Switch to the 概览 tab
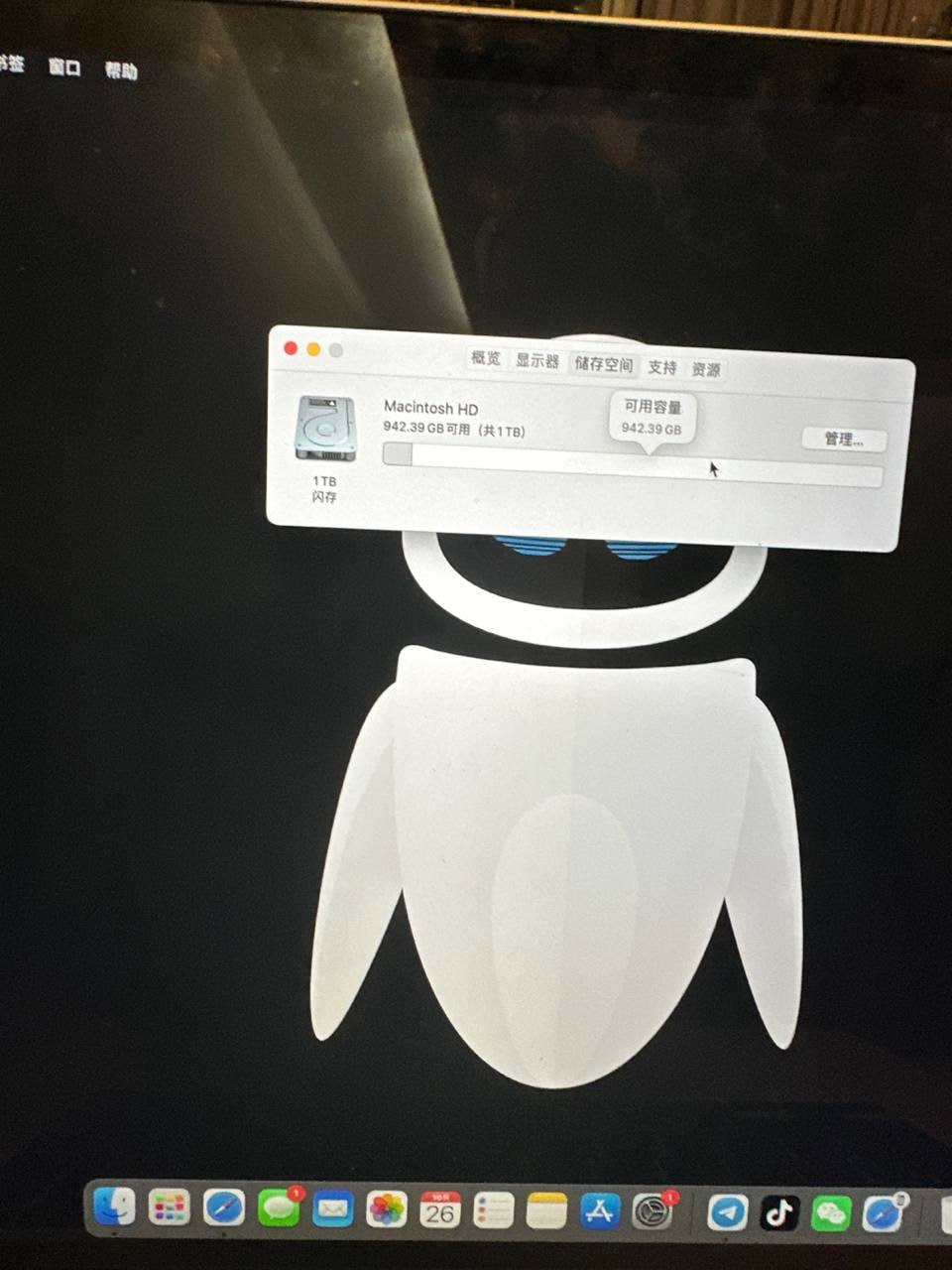This screenshot has height=1270, width=952. 486,358
